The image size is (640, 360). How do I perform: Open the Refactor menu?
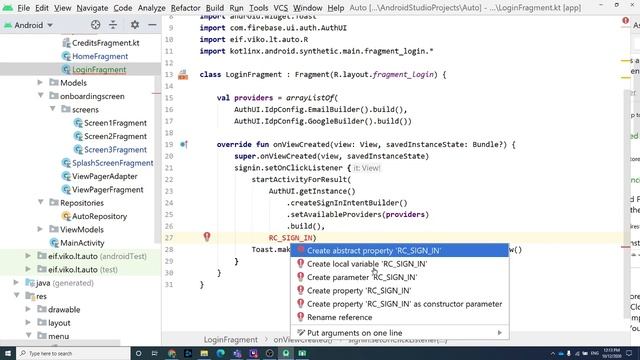185,8
